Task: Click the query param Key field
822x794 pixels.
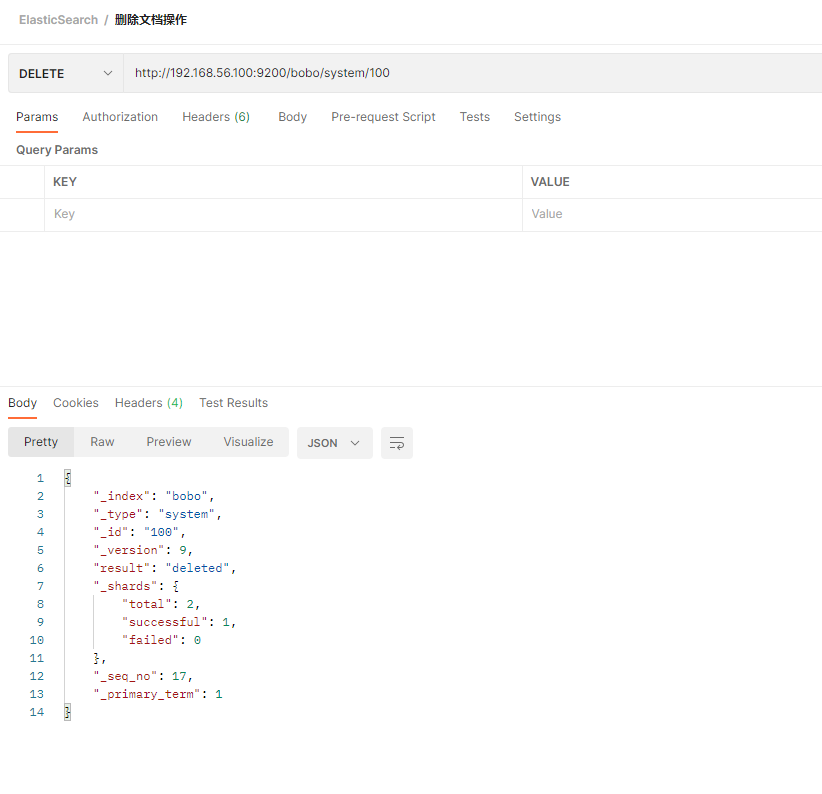Action: point(283,214)
